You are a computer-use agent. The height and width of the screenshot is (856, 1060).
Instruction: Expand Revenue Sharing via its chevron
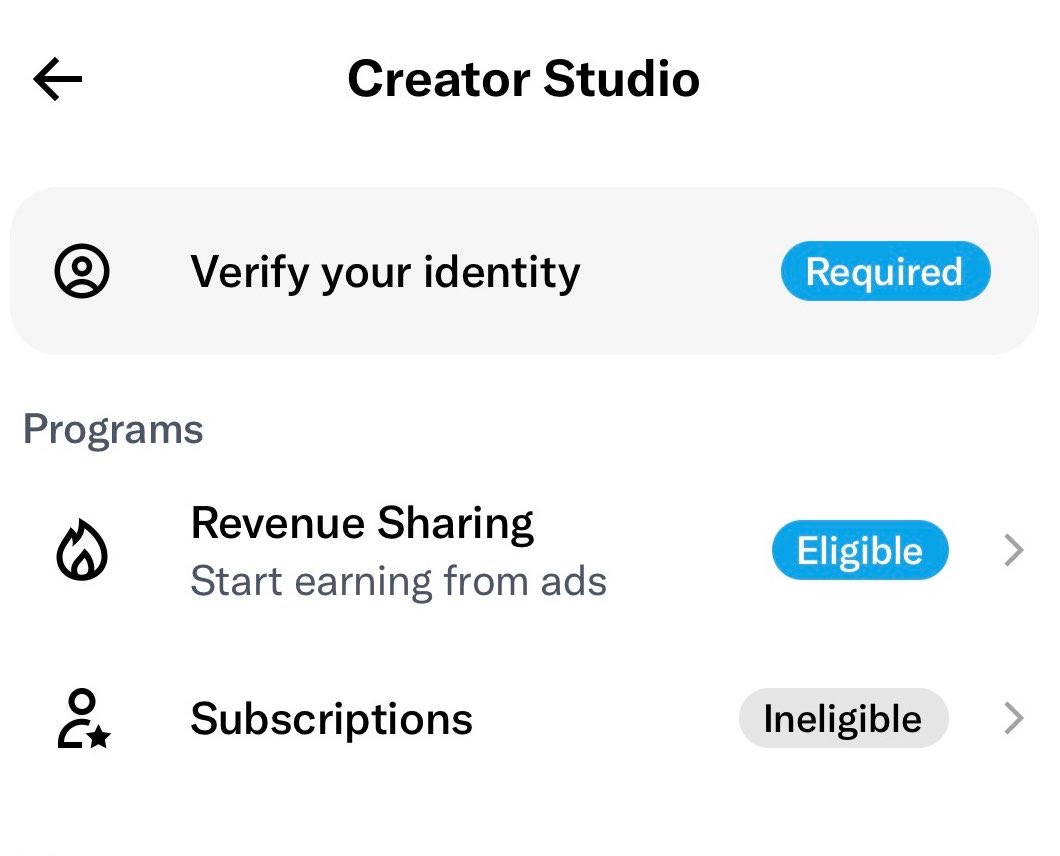point(1014,550)
